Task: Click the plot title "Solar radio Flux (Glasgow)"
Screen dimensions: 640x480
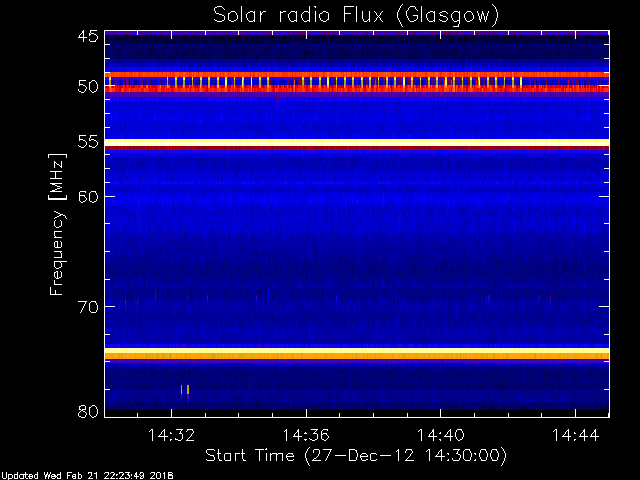Action: (356, 16)
